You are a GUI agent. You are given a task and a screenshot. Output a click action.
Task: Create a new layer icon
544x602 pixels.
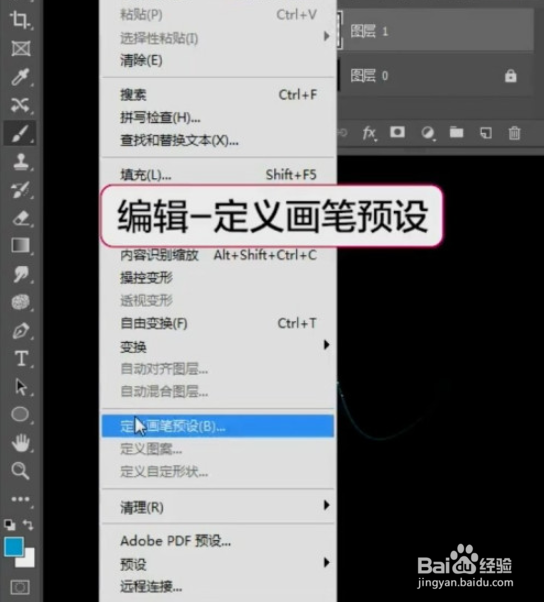[x=486, y=133]
